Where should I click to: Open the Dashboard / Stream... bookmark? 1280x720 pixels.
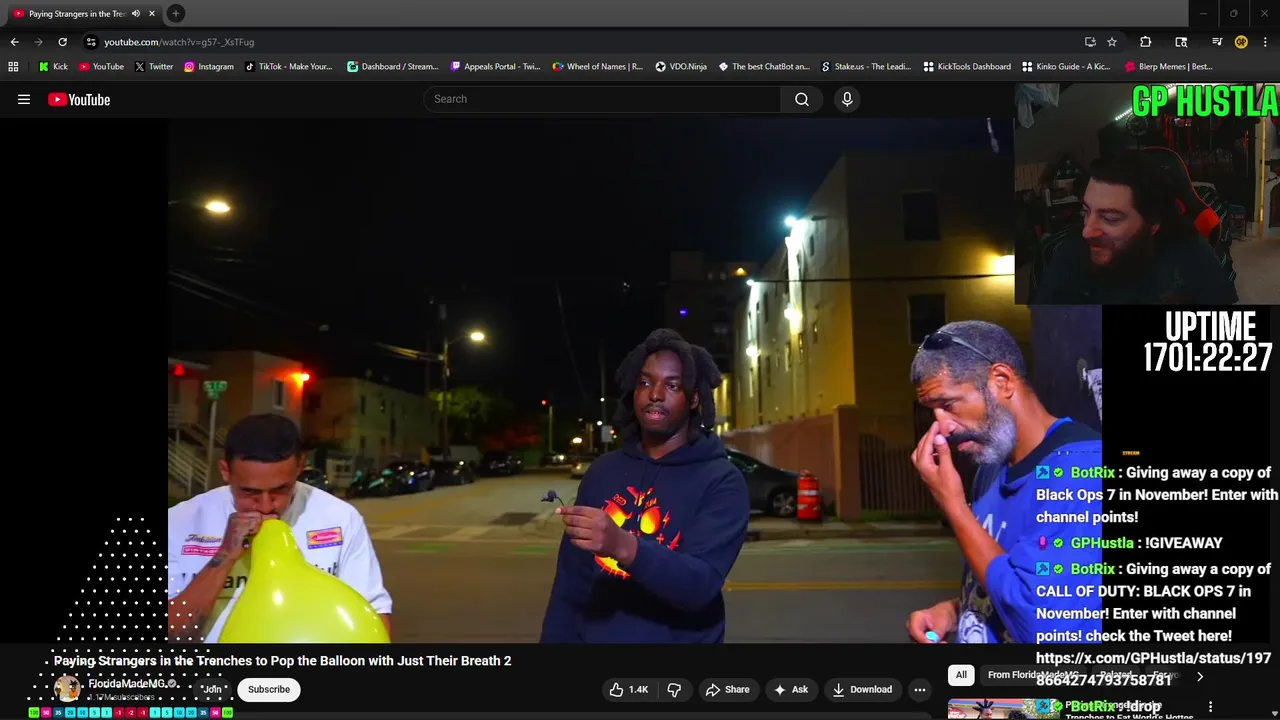pyautogui.click(x=393, y=67)
